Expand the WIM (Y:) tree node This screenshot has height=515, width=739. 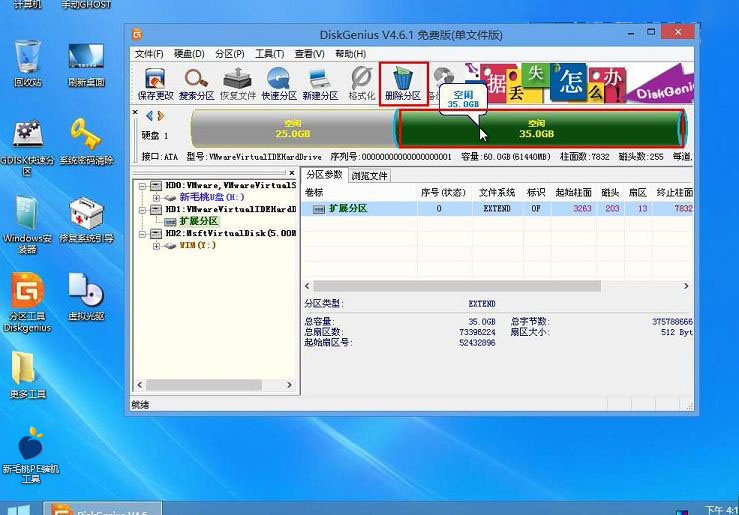click(156, 245)
